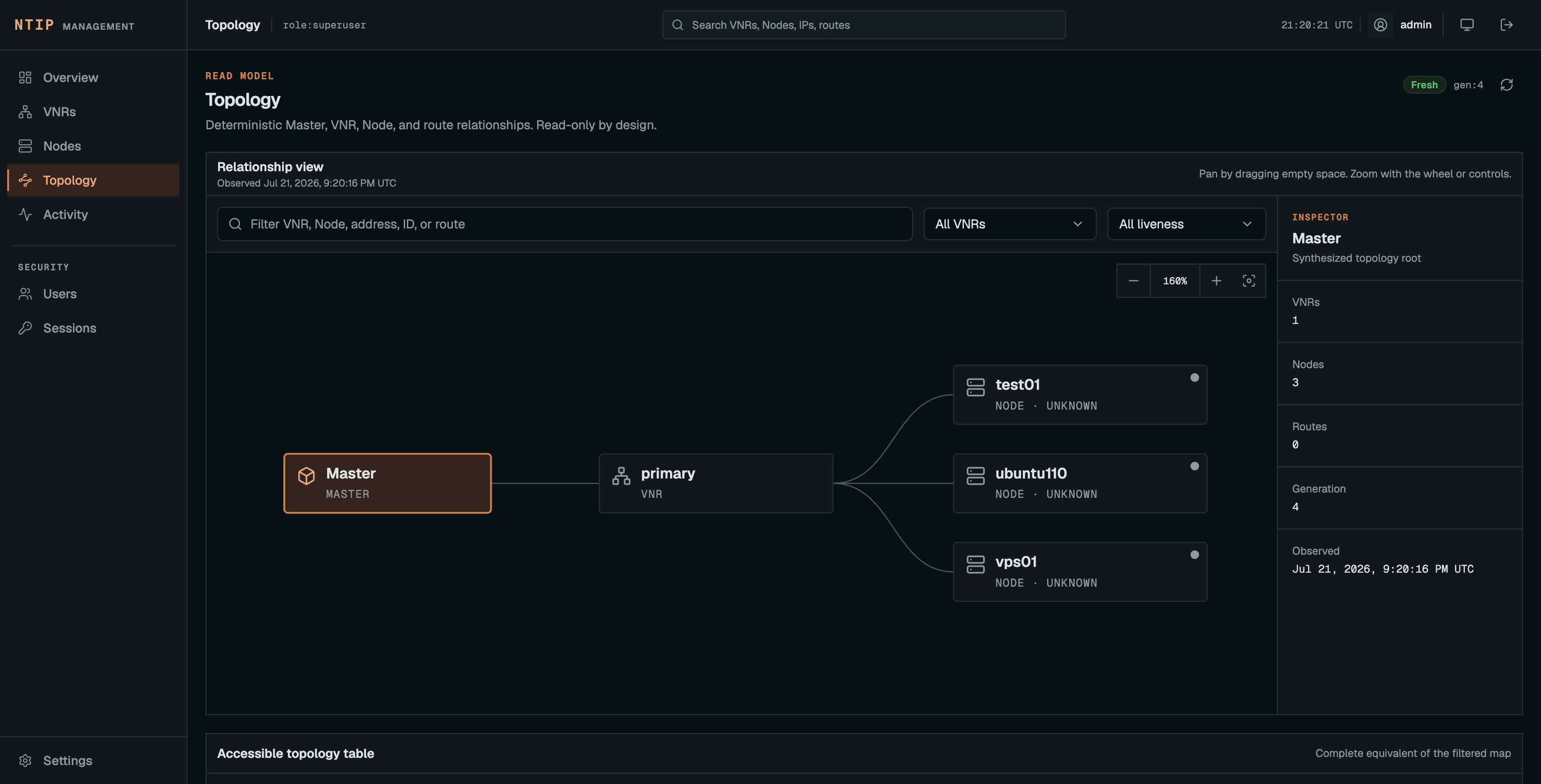
Task: Click the log out icon
Action: [1507, 25]
